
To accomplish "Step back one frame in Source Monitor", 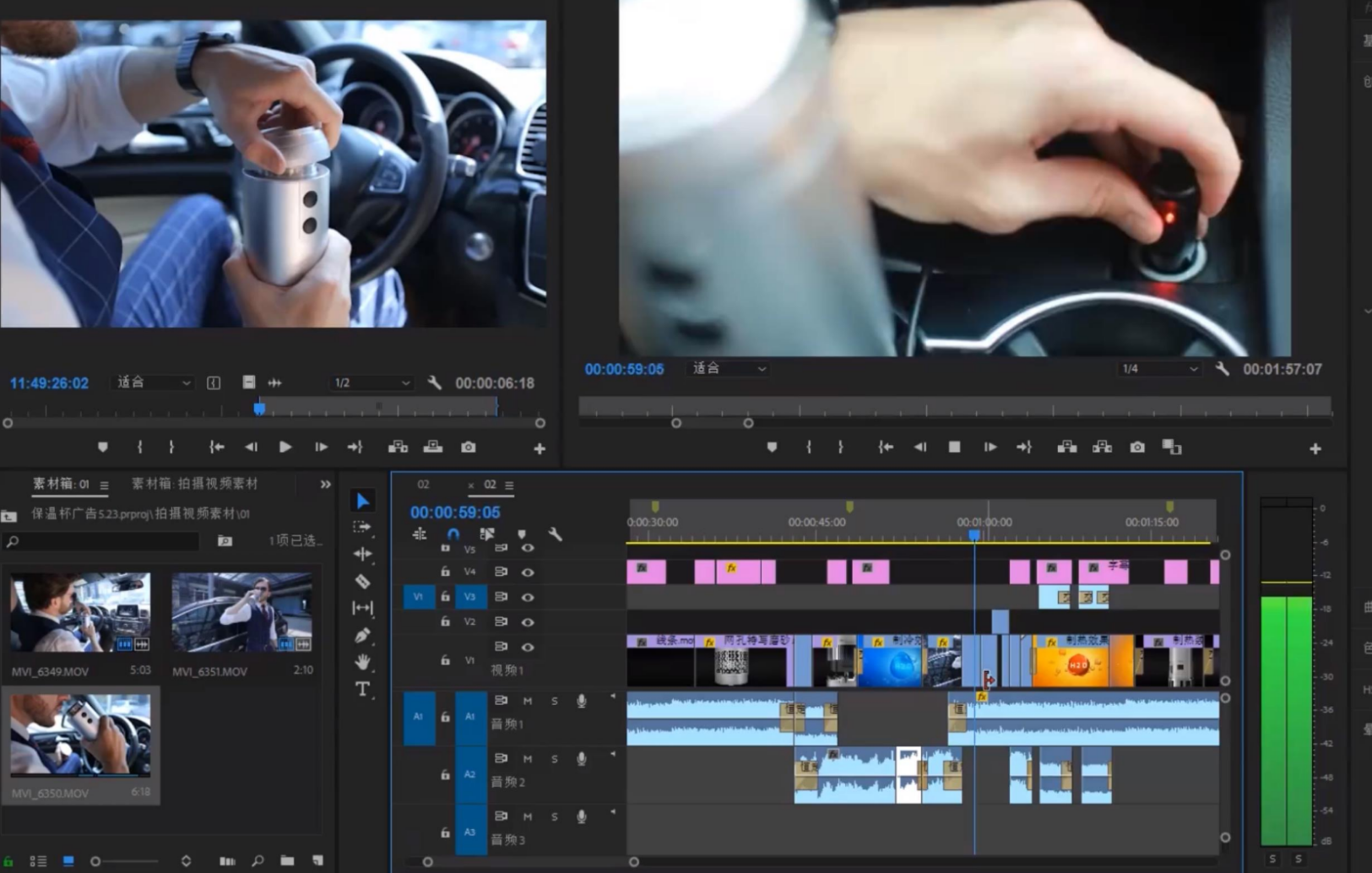I will tap(251, 447).
